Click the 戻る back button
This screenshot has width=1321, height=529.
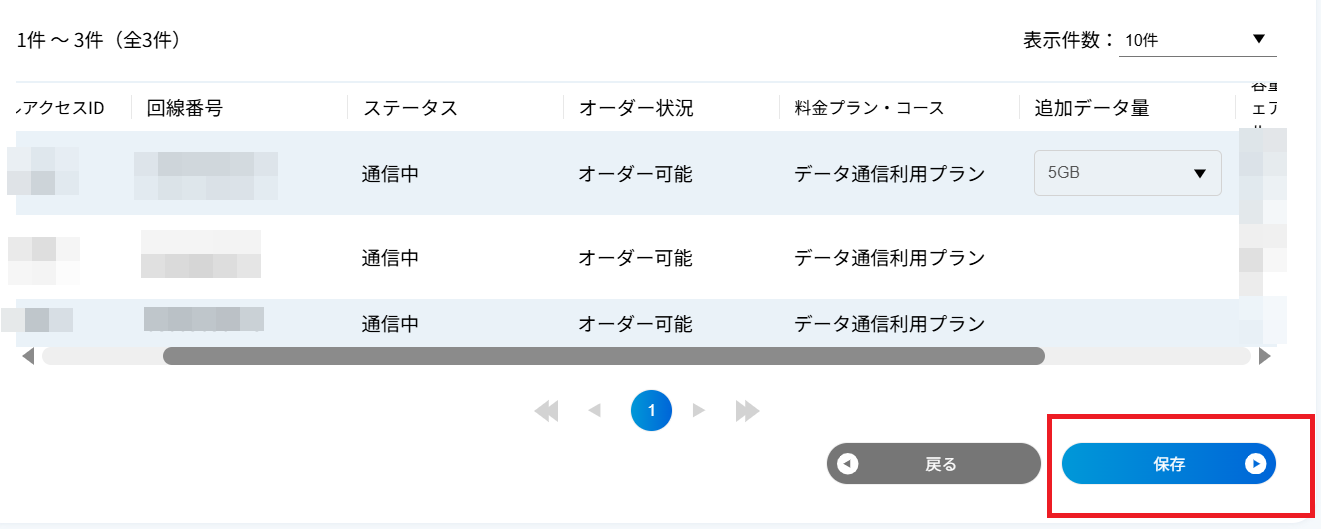[x=934, y=464]
